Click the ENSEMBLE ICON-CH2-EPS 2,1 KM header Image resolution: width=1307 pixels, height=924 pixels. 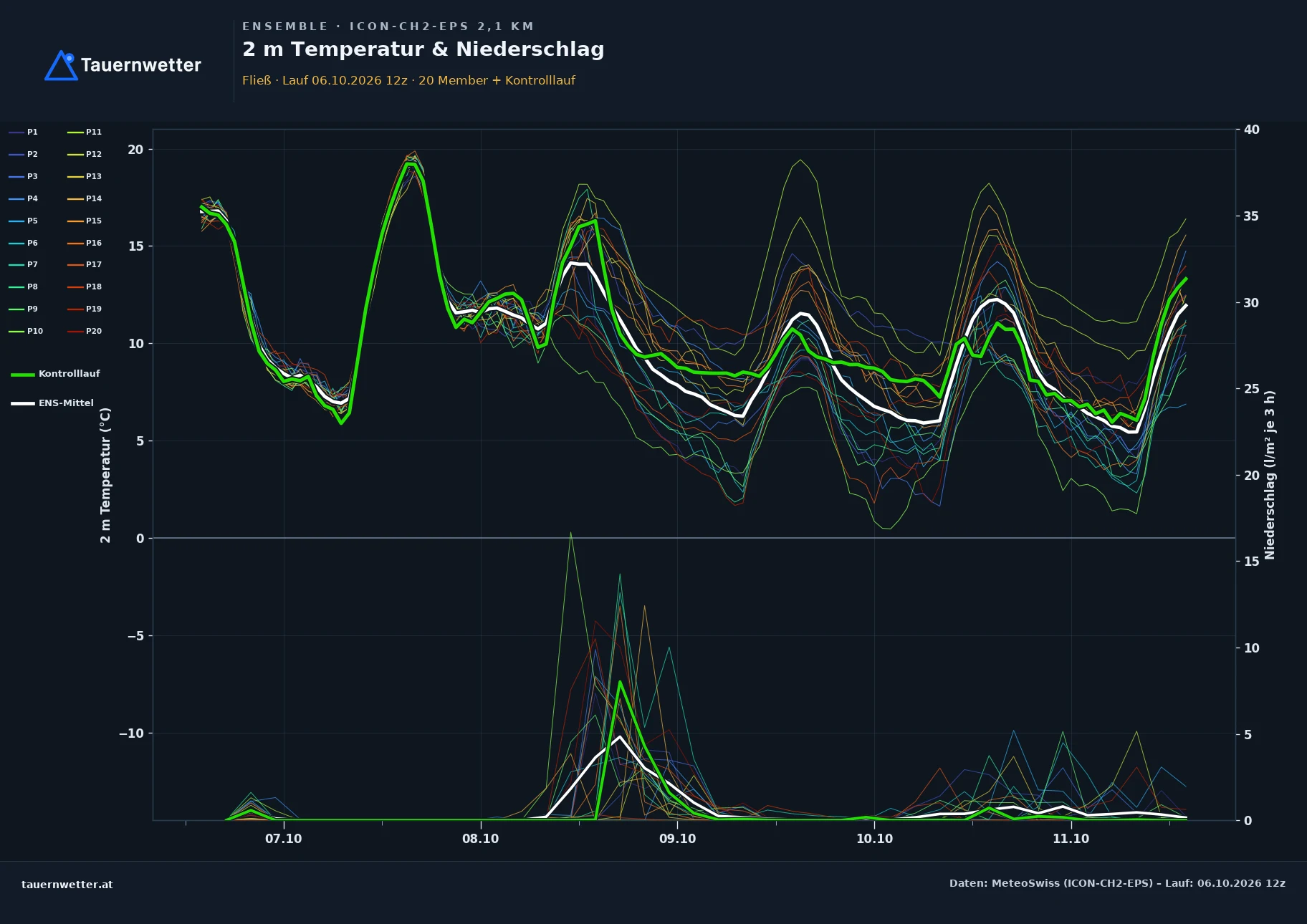388,27
